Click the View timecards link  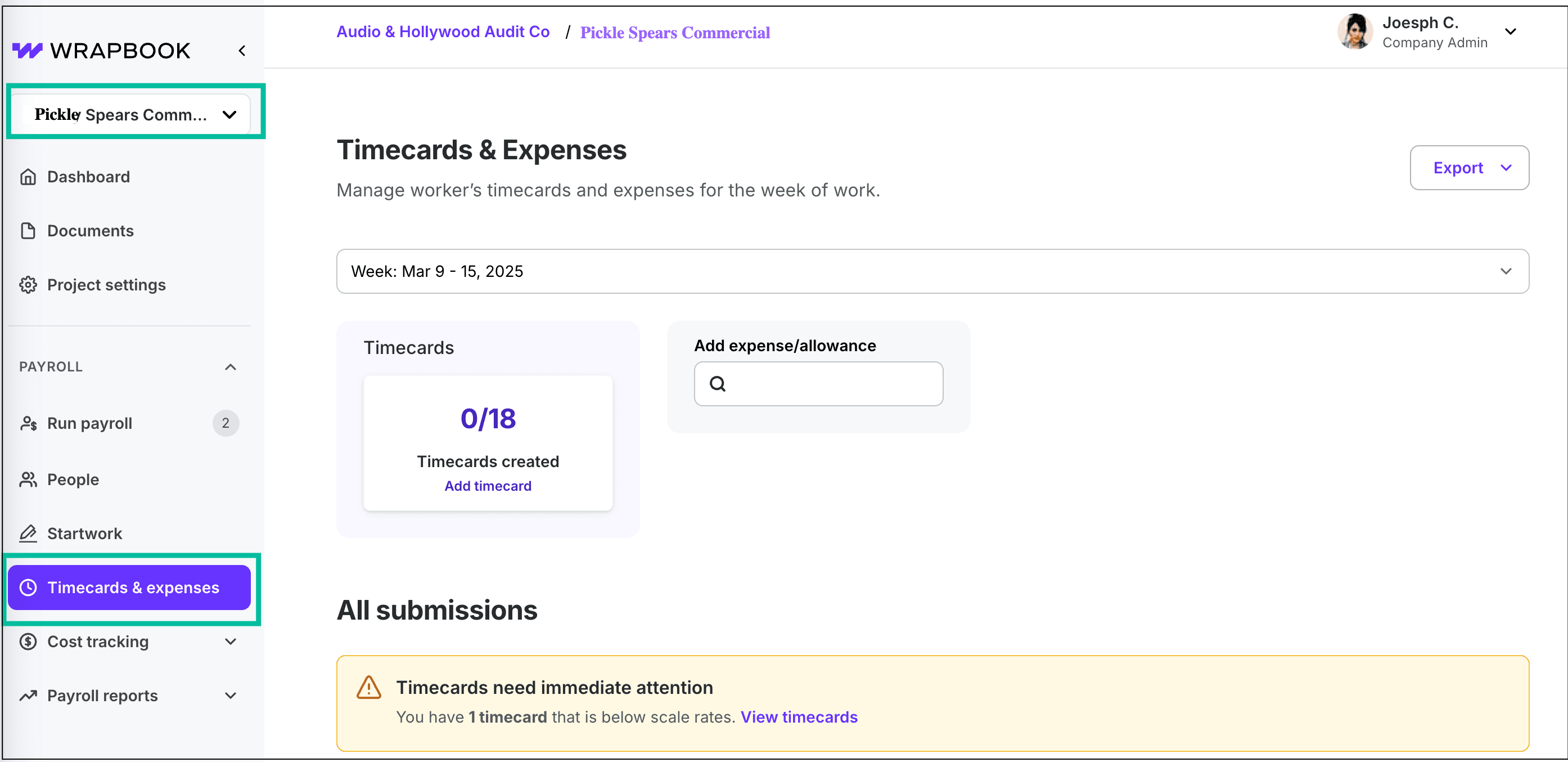pyautogui.click(x=799, y=717)
